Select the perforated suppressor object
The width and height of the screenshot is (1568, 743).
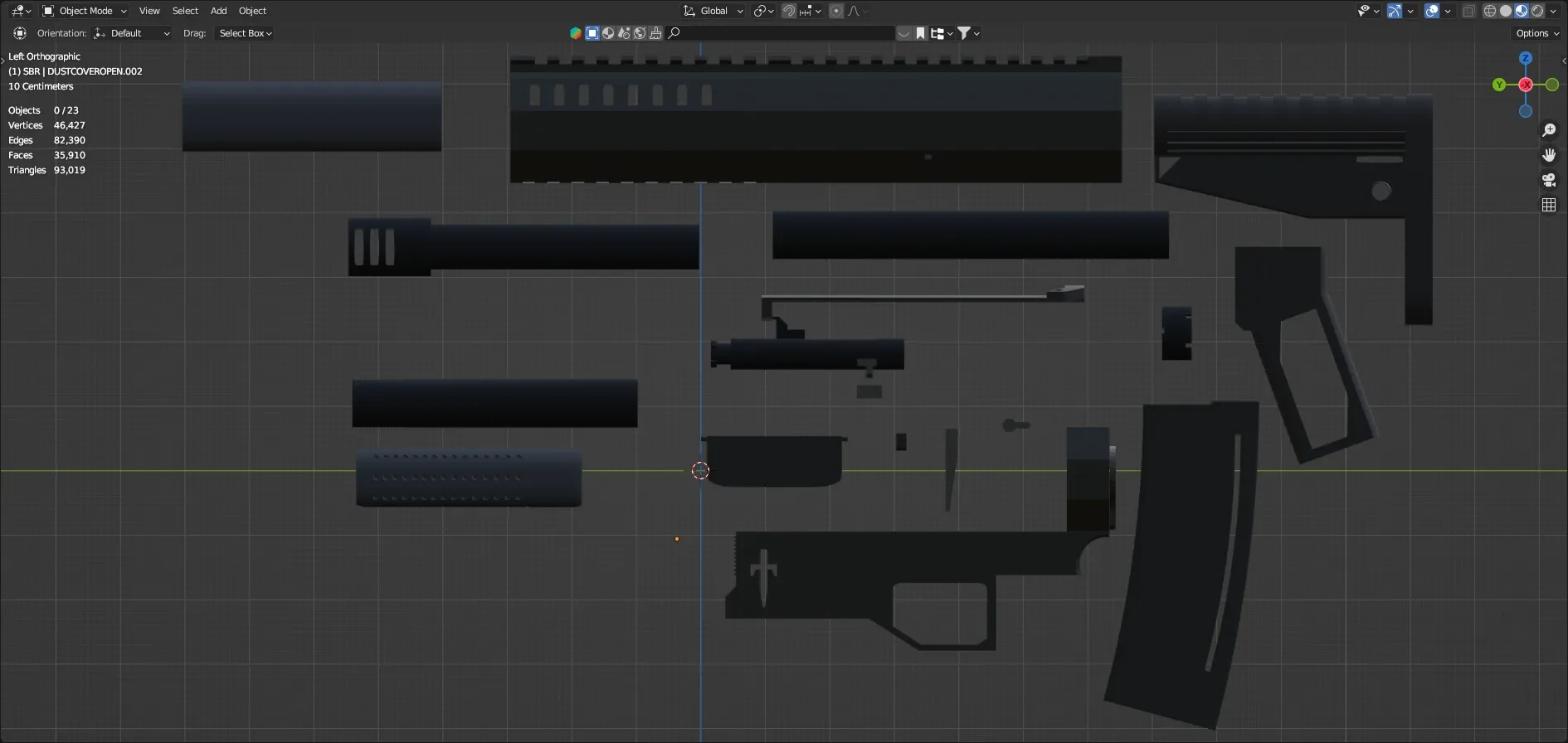tap(469, 478)
